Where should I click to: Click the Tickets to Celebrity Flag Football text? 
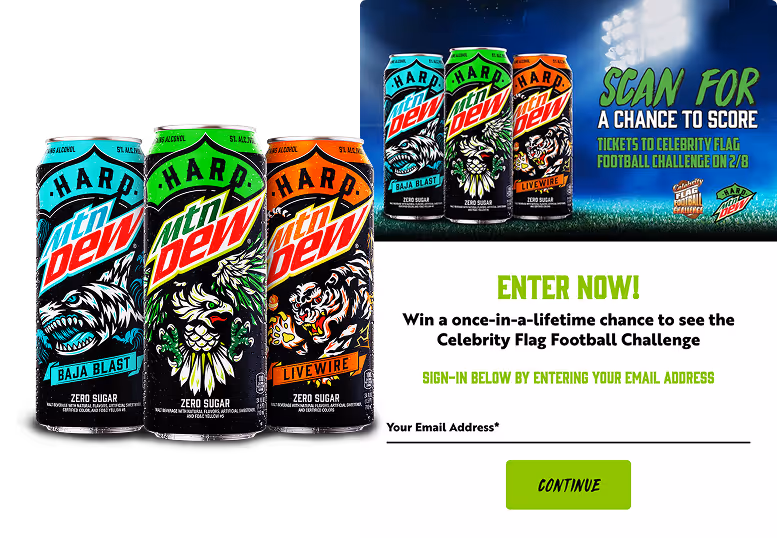tap(672, 153)
